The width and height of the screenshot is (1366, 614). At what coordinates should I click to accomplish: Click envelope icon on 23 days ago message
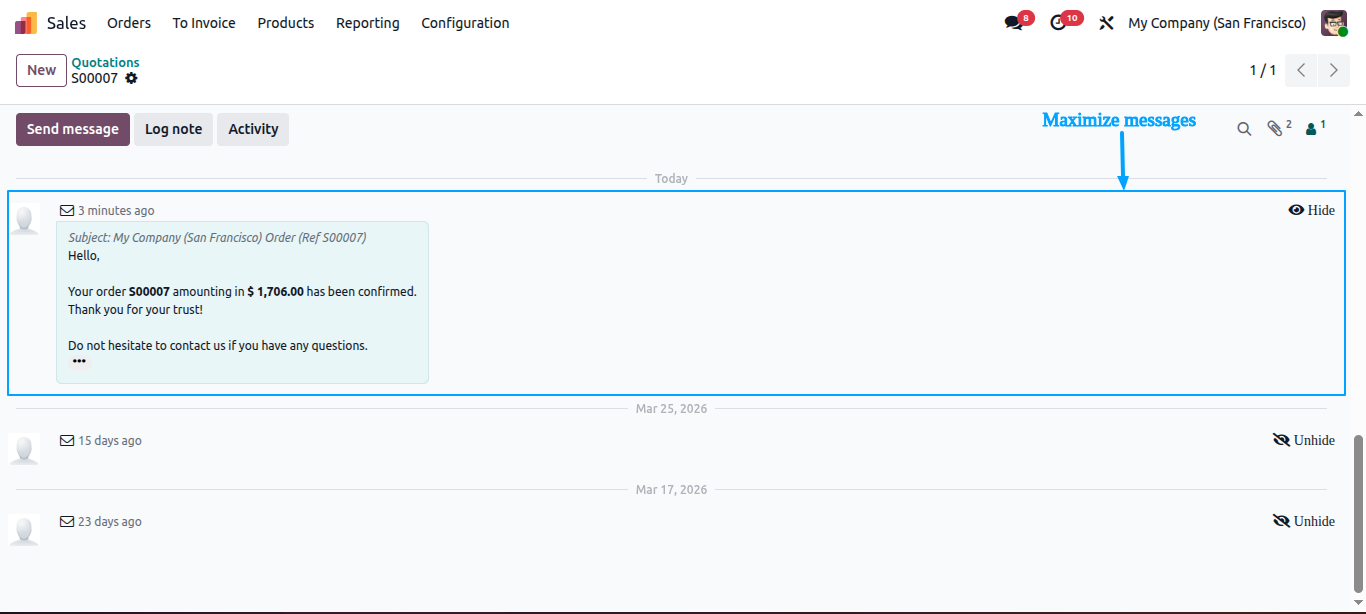[67, 522]
